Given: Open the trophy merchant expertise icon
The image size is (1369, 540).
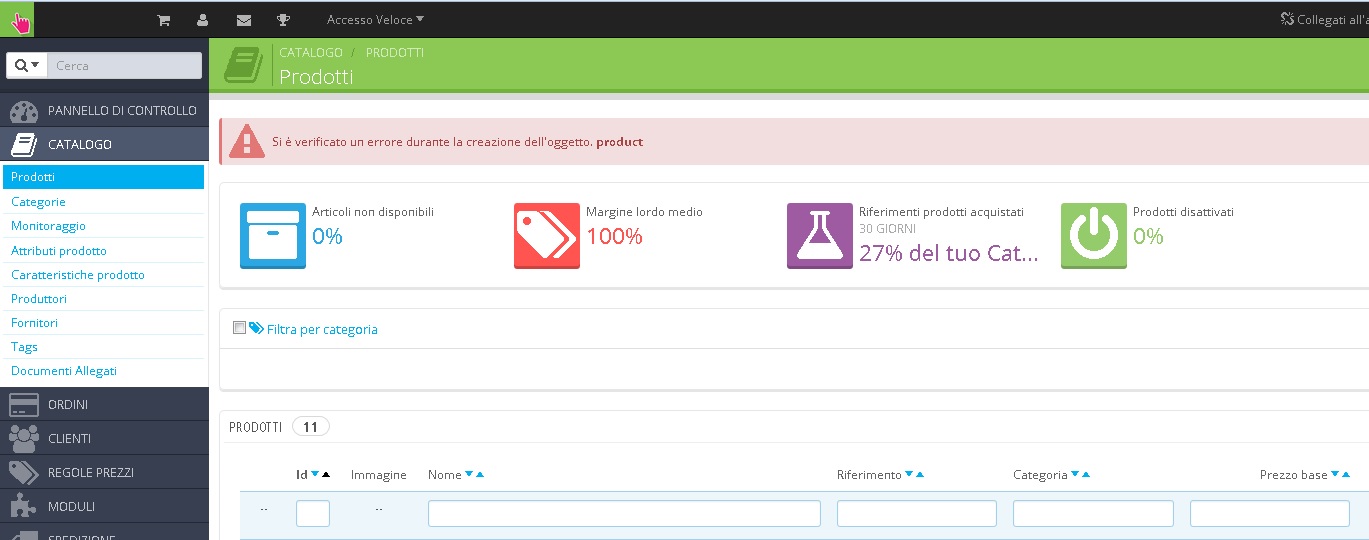Looking at the screenshot, I should pos(283,20).
